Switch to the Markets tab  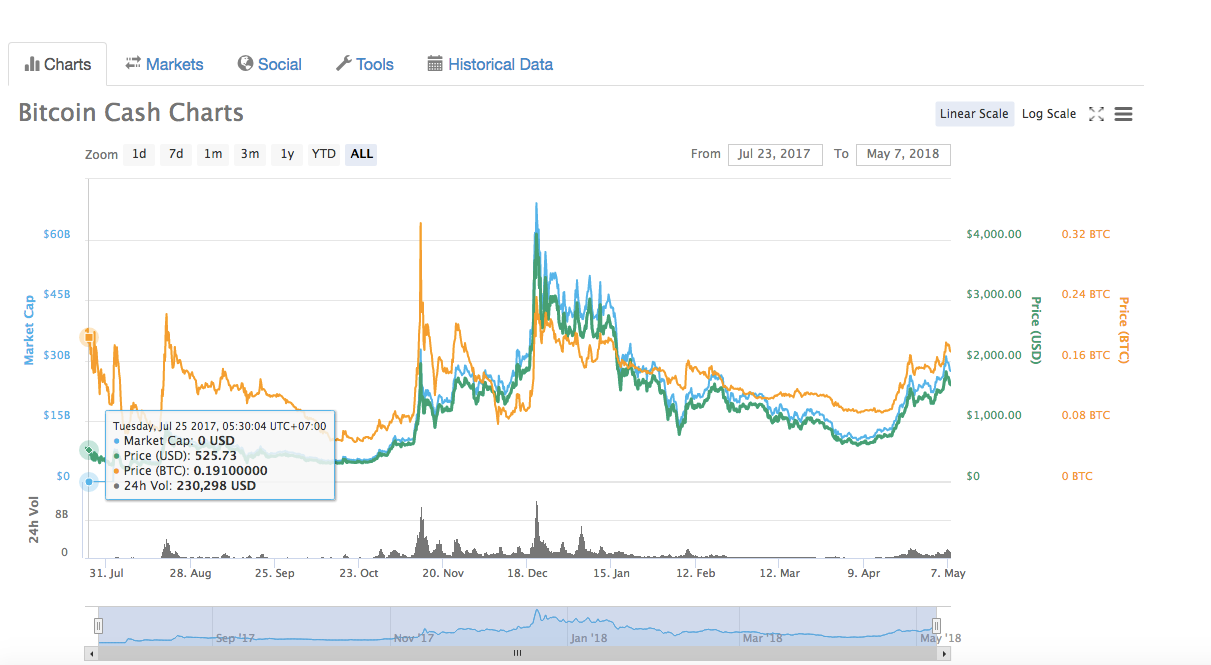164,64
